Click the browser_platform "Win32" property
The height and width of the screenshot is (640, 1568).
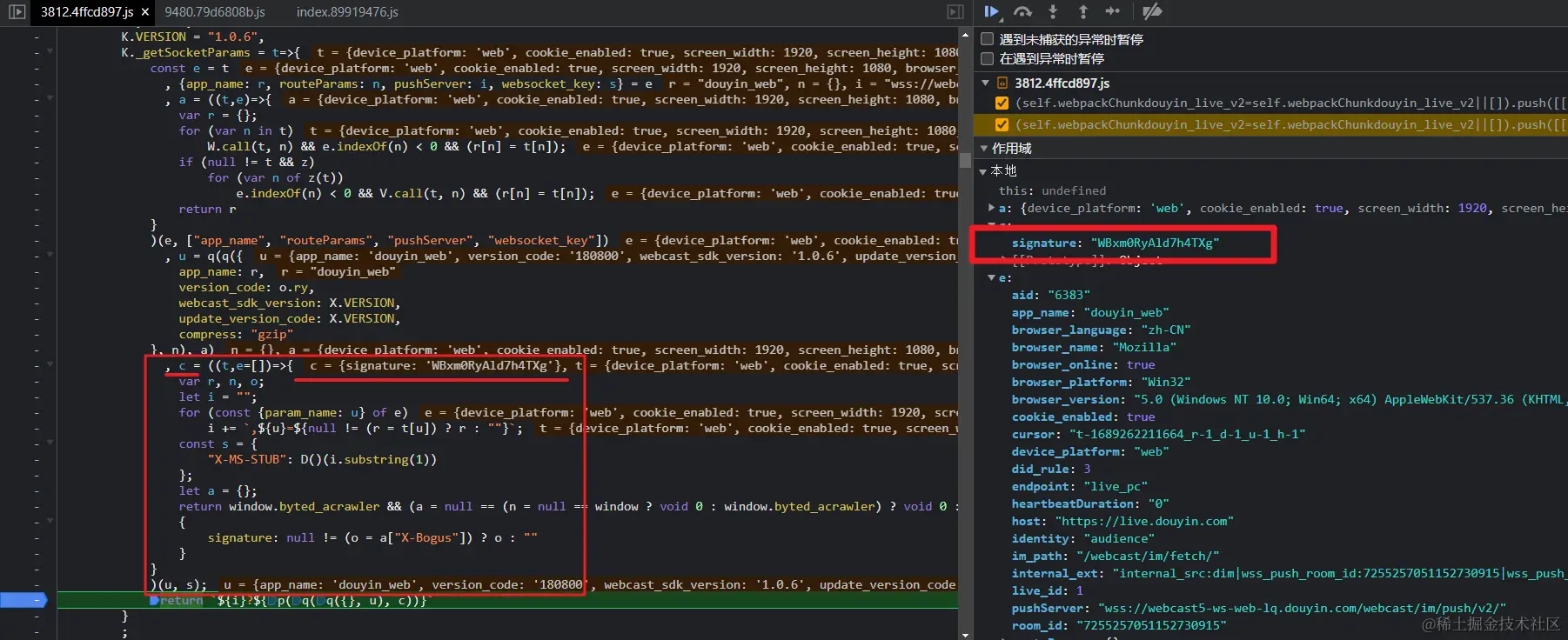[x=1101, y=383]
